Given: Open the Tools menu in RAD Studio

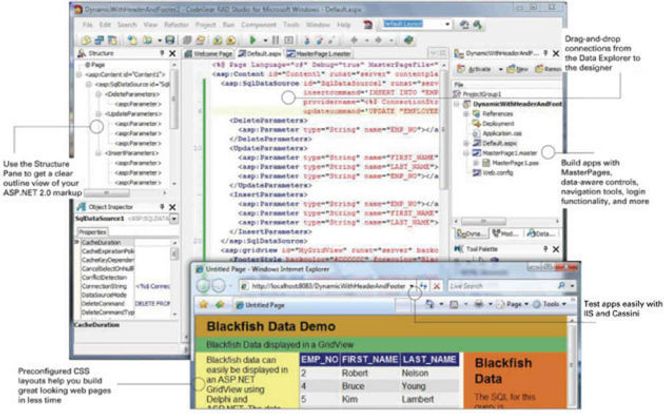Looking at the screenshot, I should click(291, 25).
